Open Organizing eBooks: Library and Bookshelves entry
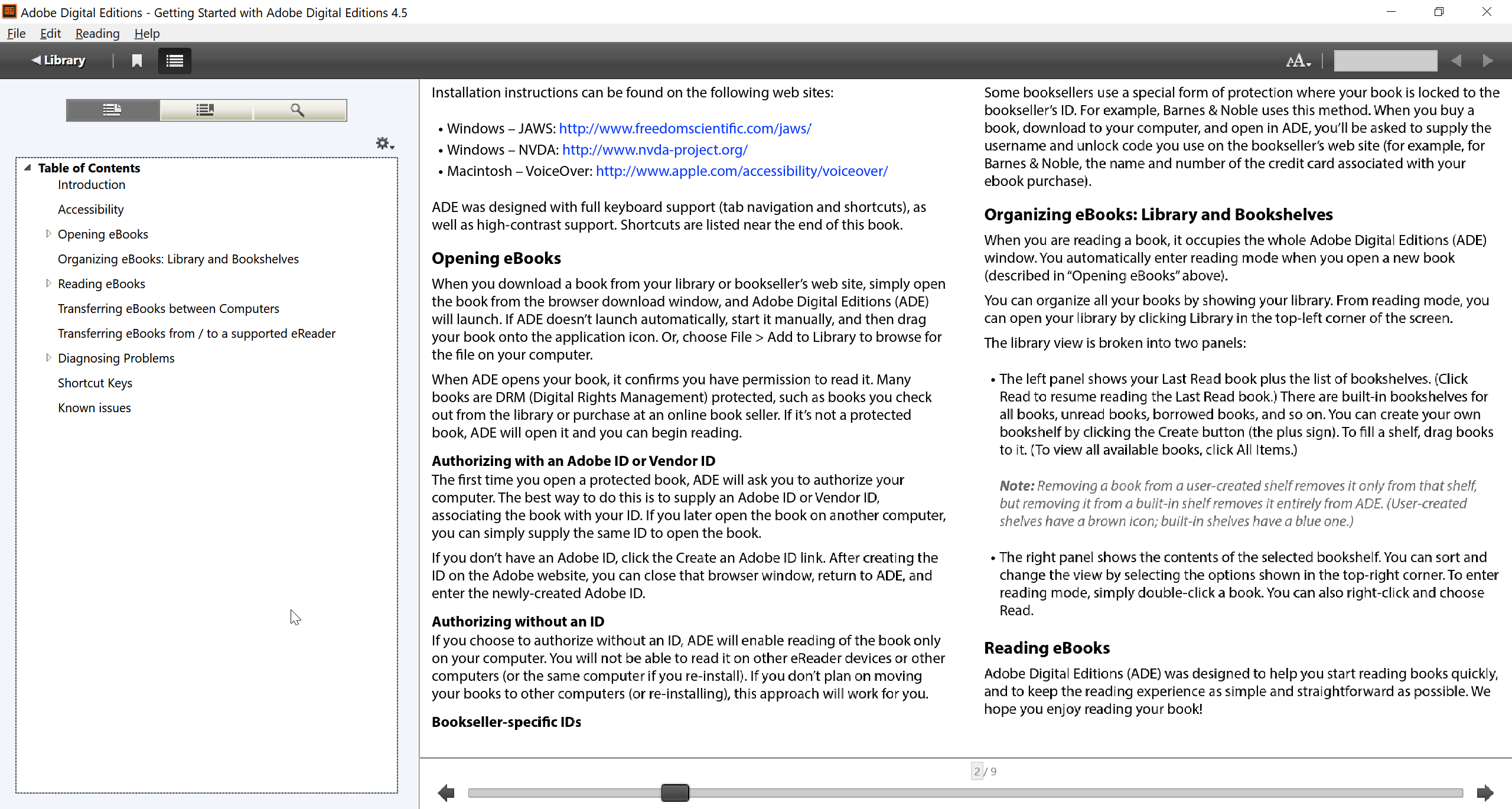The image size is (1512, 809). [178, 259]
